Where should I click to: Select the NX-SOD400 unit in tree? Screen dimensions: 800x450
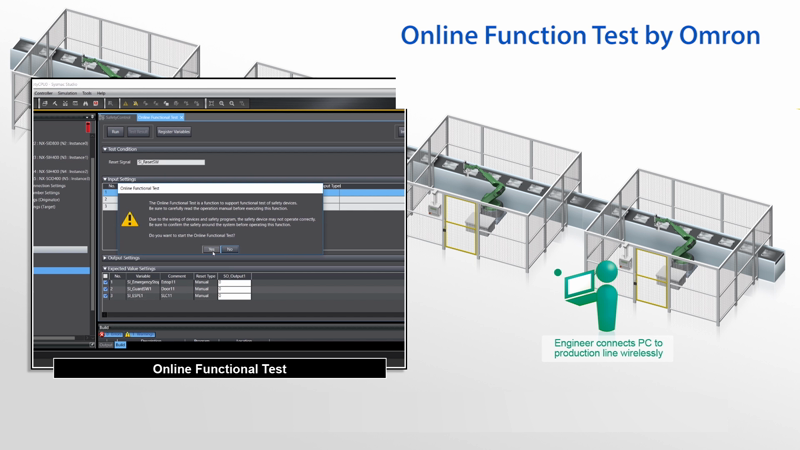click(x=61, y=179)
